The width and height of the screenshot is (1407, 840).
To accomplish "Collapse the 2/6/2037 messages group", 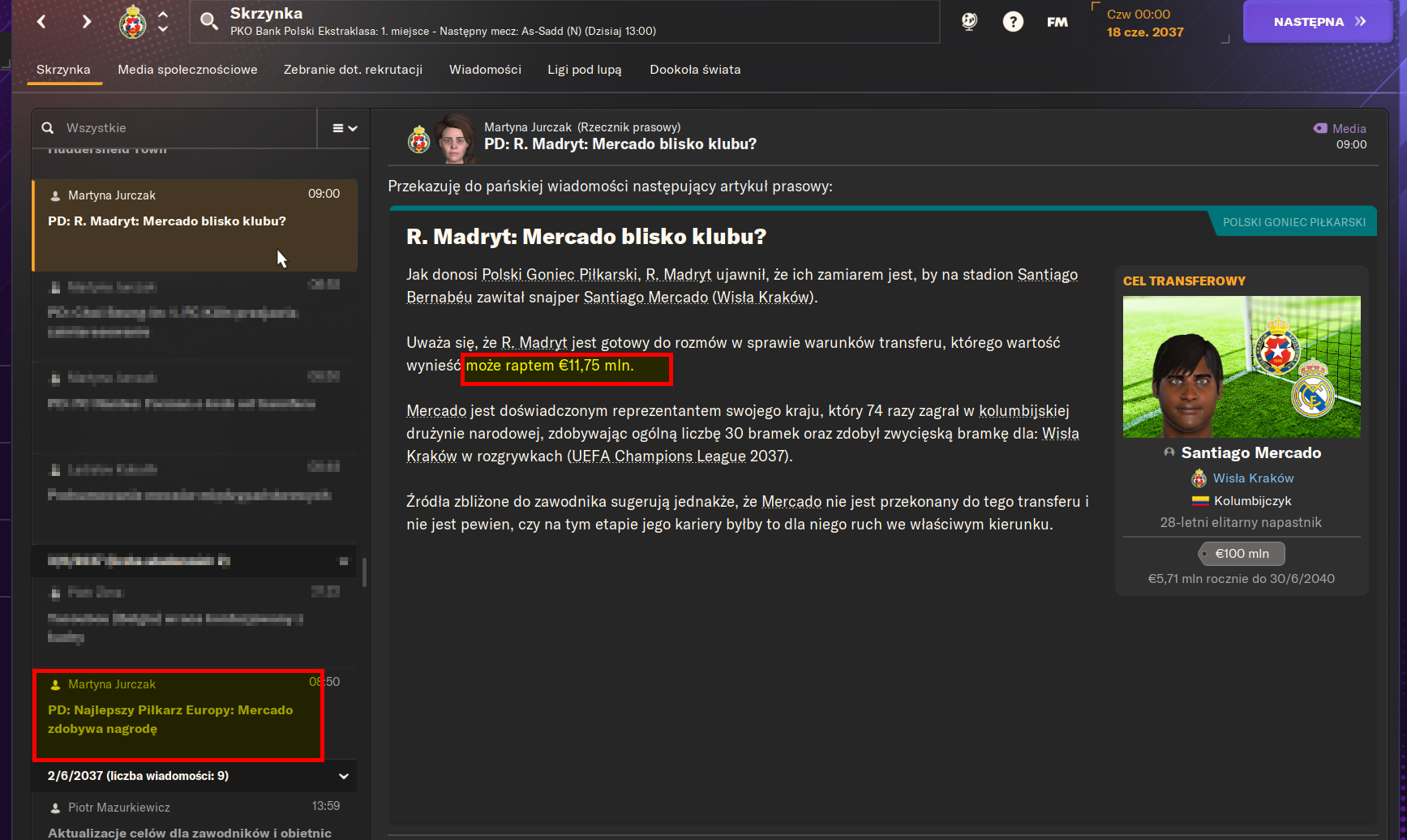I will [x=344, y=776].
